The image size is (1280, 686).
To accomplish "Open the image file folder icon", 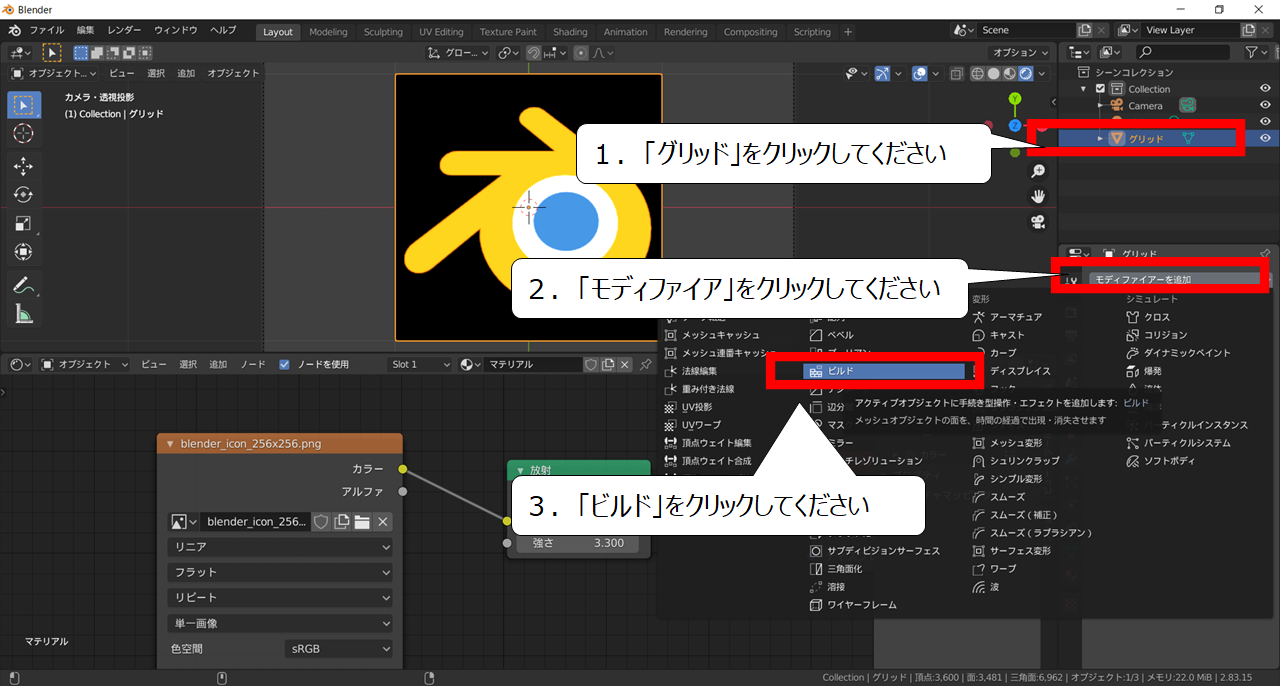I will [x=362, y=522].
